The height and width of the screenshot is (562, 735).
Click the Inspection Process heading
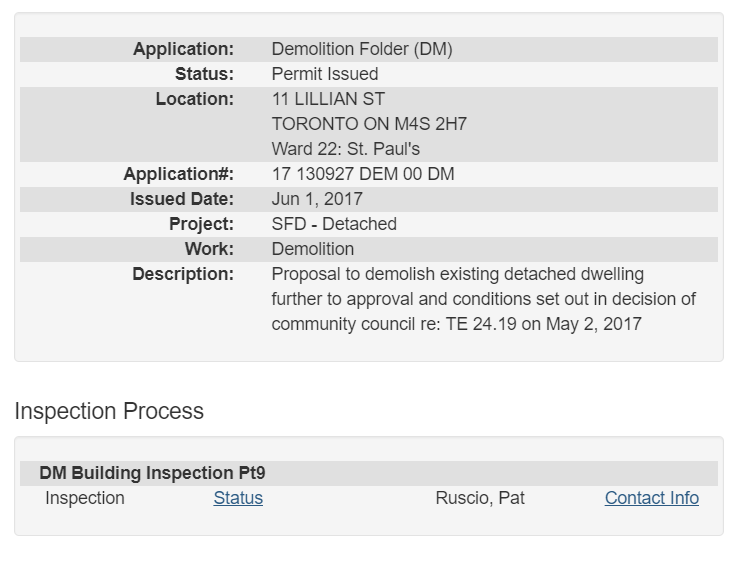click(x=109, y=411)
